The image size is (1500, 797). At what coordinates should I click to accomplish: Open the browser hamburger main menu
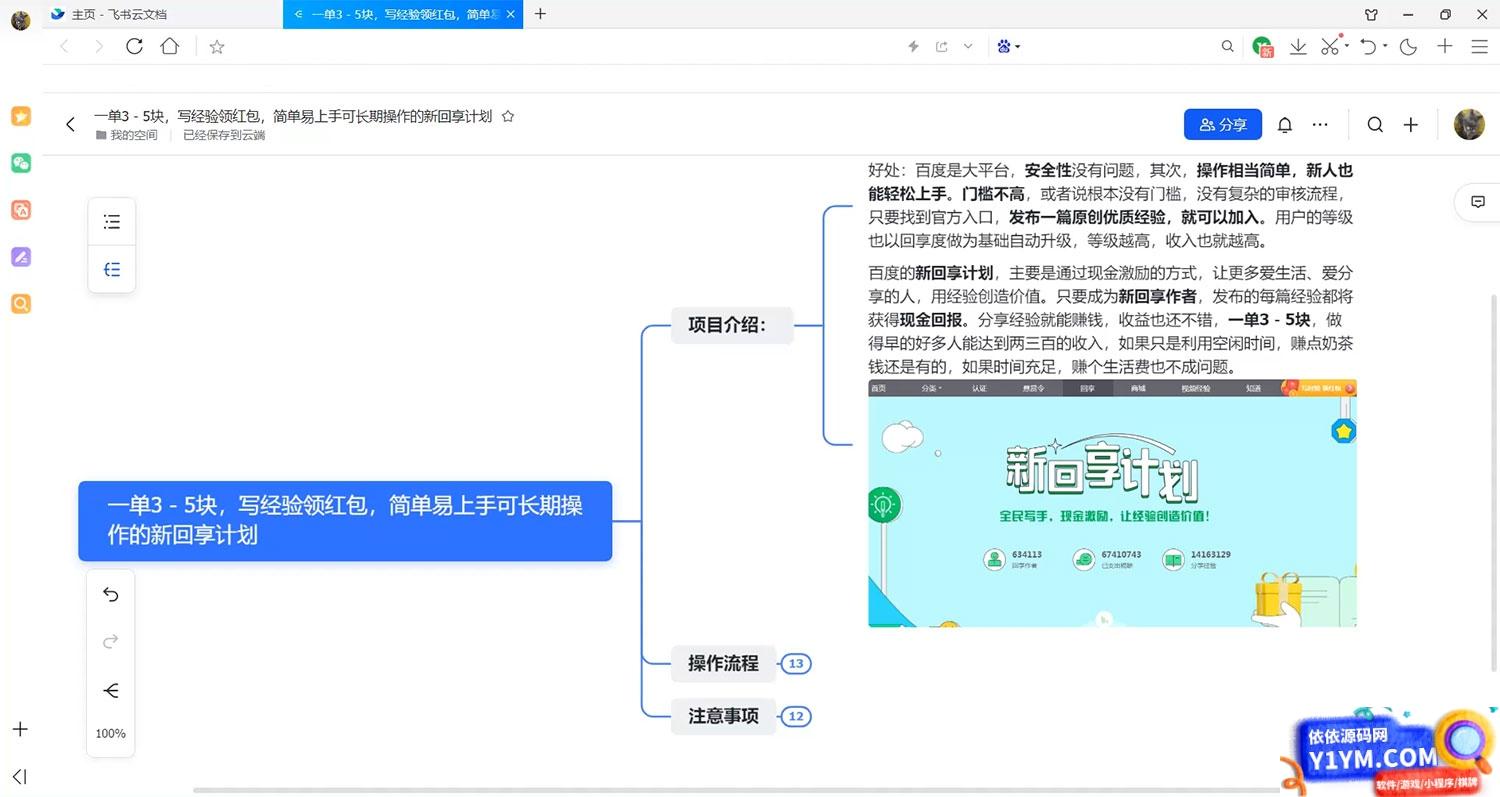point(1479,46)
